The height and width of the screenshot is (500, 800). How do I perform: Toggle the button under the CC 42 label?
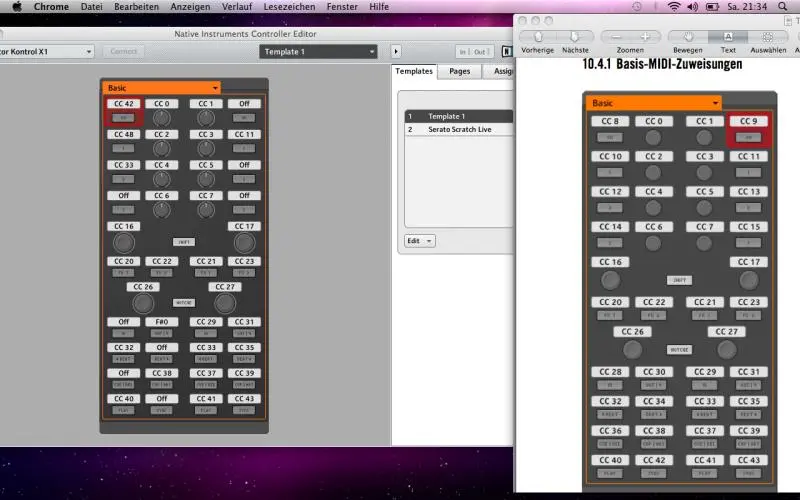(x=124, y=118)
